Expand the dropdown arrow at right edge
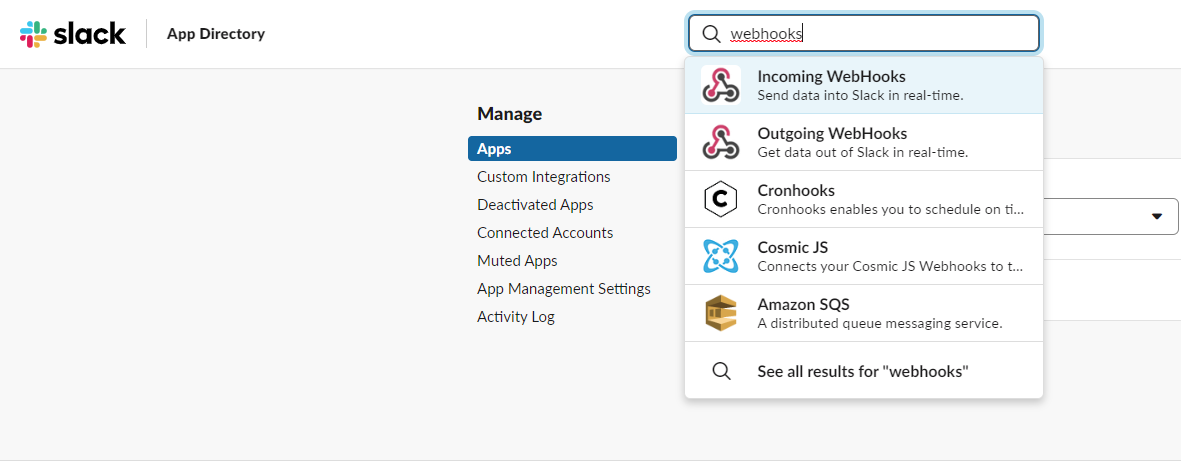Image resolution: width=1181 pixels, height=466 pixels. click(1157, 216)
